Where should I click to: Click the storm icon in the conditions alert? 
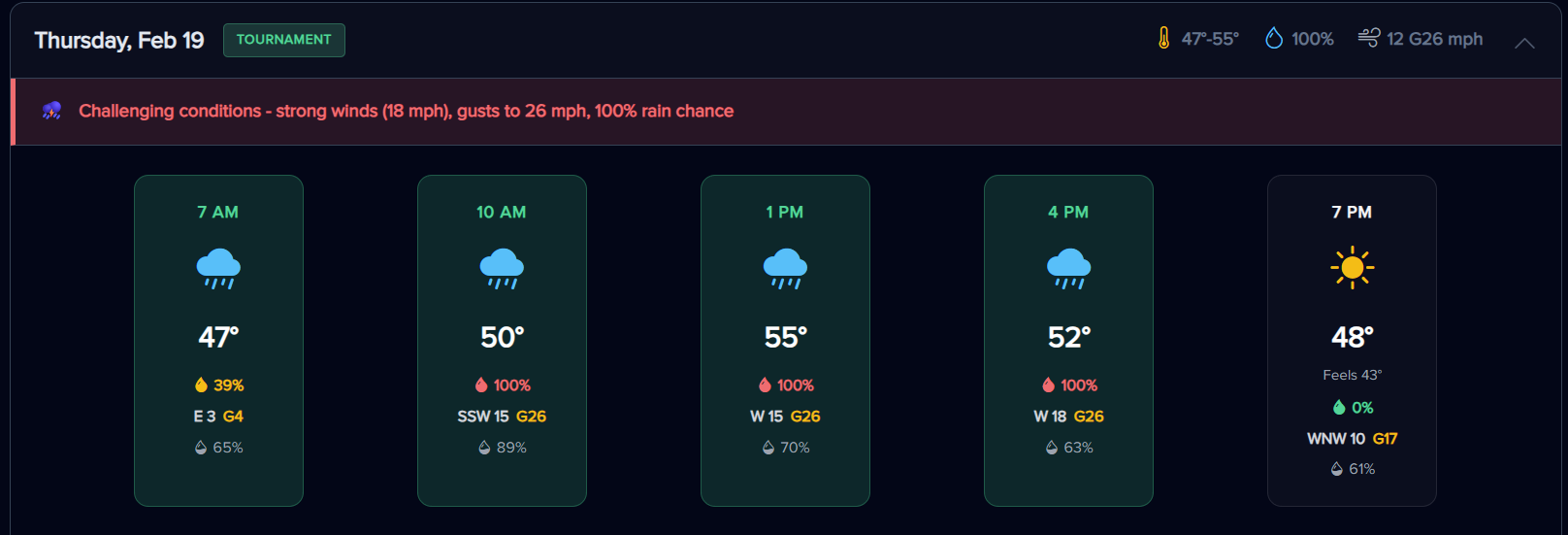[52, 111]
